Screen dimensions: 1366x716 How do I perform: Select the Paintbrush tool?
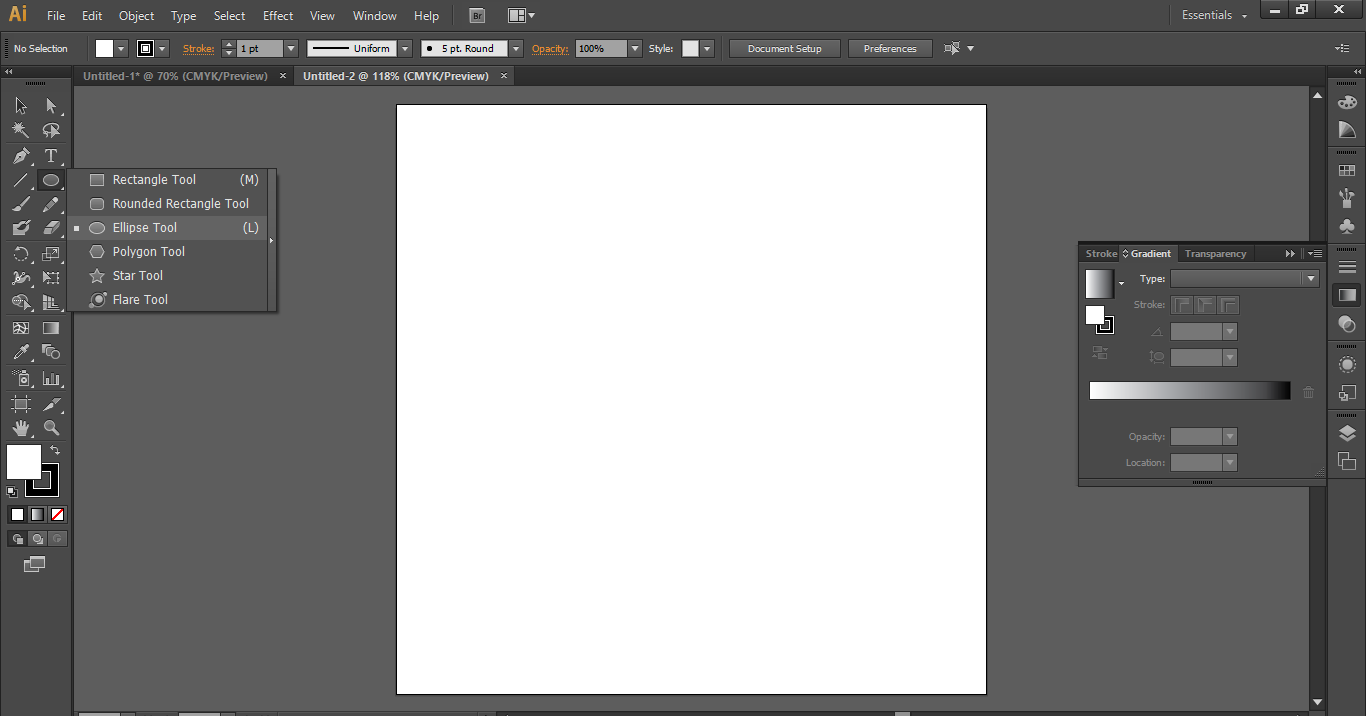point(20,204)
